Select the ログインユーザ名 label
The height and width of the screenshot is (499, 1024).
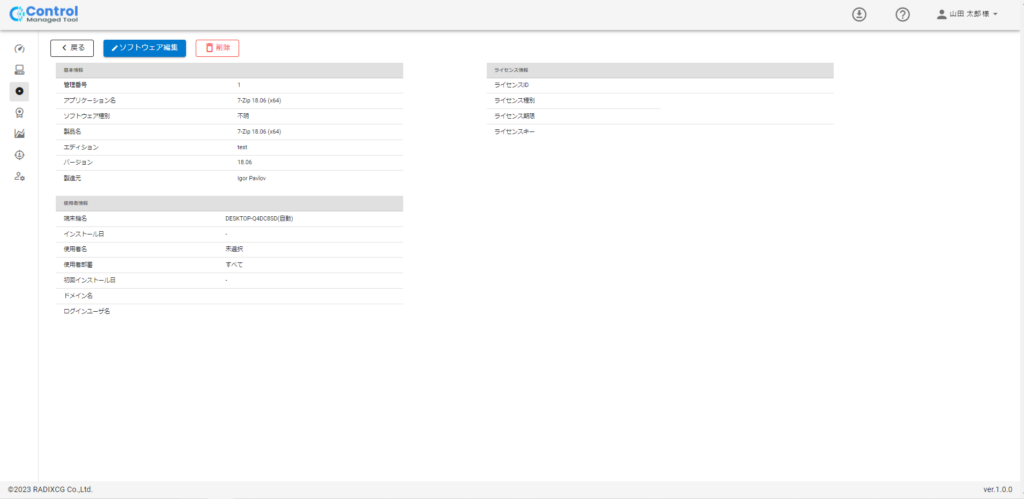pos(87,312)
